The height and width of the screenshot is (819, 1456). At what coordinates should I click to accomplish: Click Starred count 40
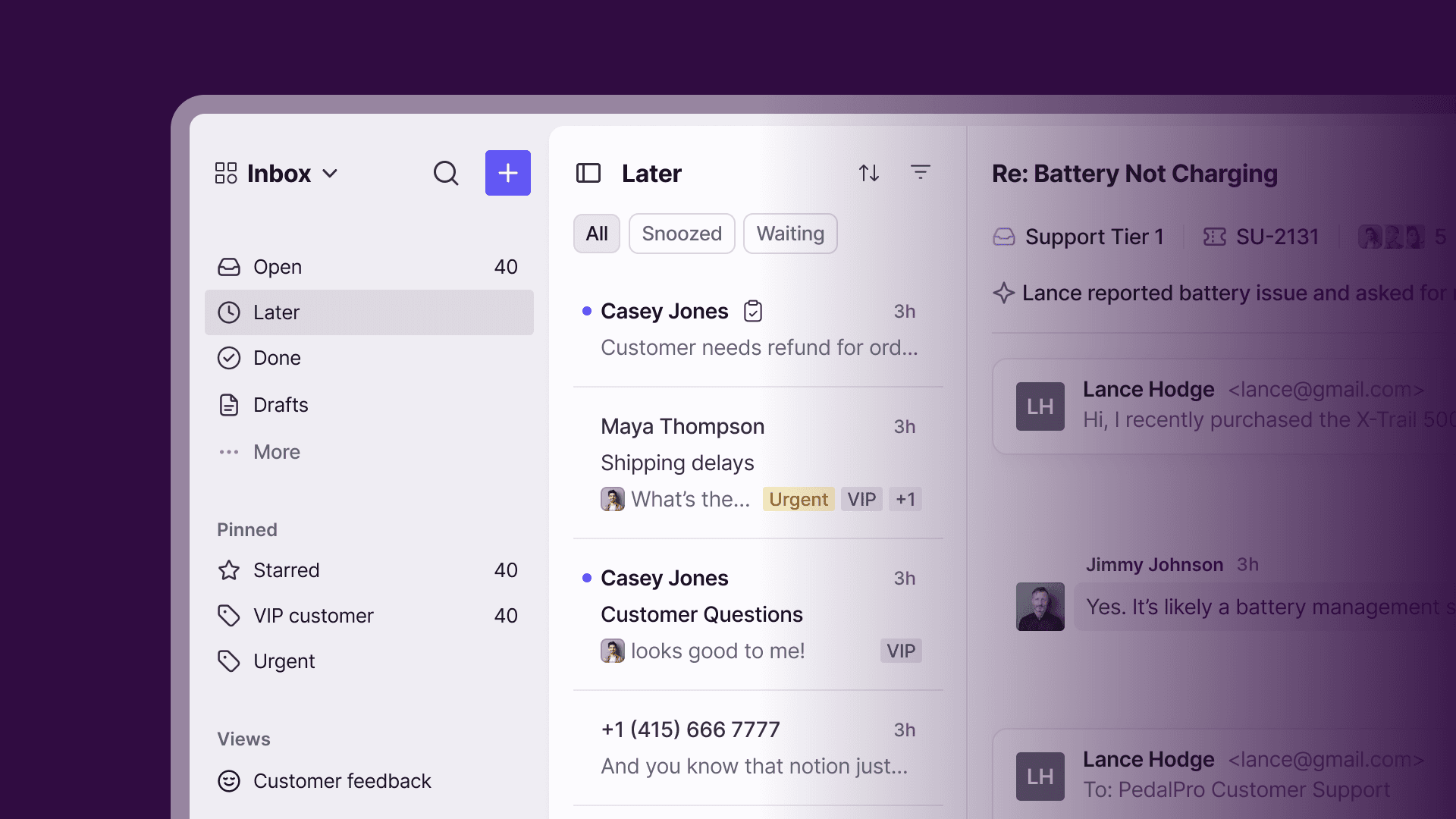pos(506,570)
